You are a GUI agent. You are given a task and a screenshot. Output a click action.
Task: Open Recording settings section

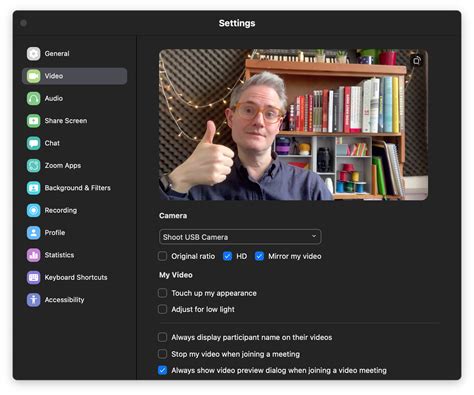click(x=61, y=210)
